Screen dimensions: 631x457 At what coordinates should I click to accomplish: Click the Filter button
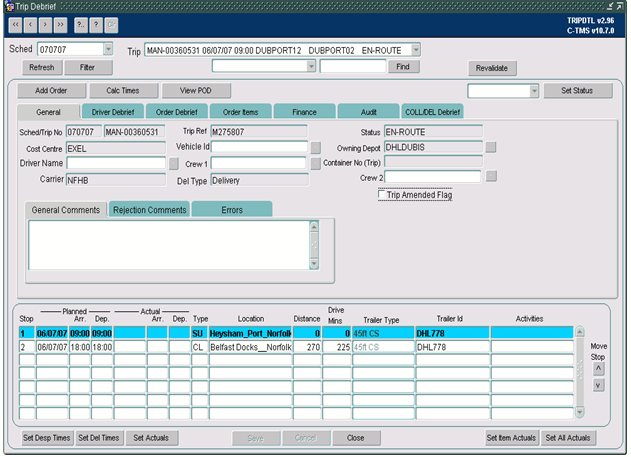88,67
